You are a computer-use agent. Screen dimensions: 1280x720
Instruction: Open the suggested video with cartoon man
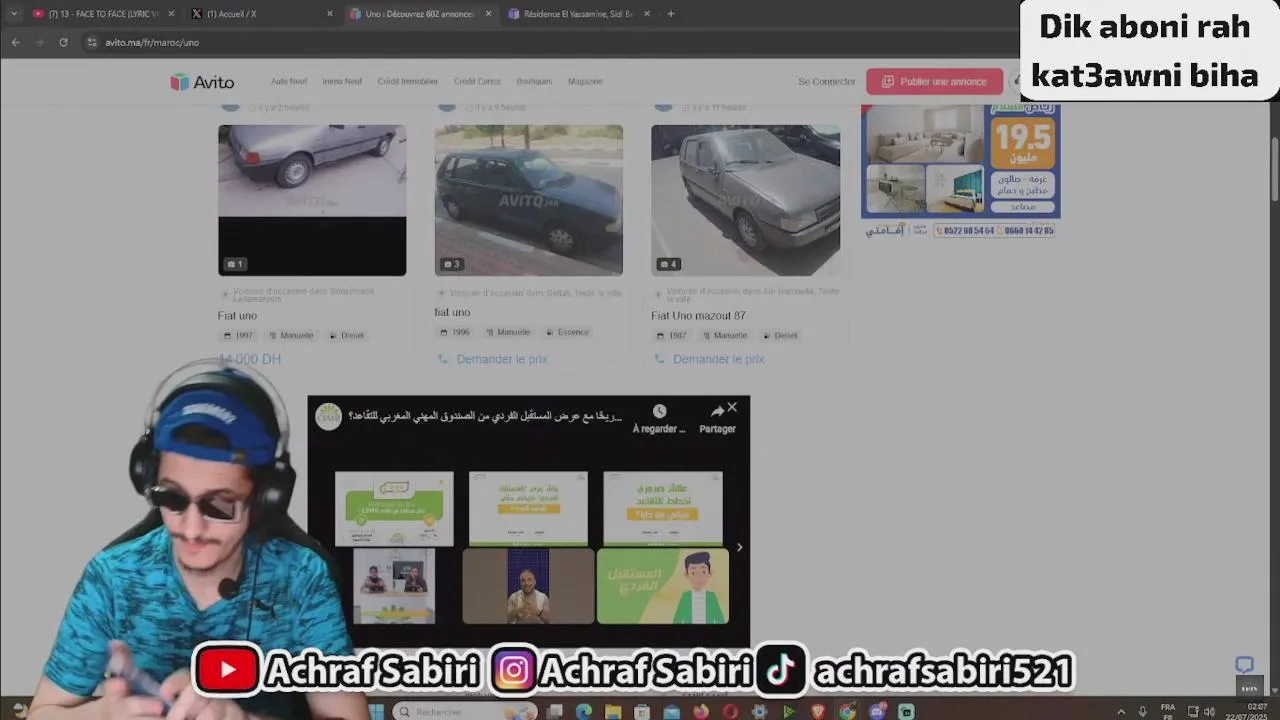(x=663, y=586)
